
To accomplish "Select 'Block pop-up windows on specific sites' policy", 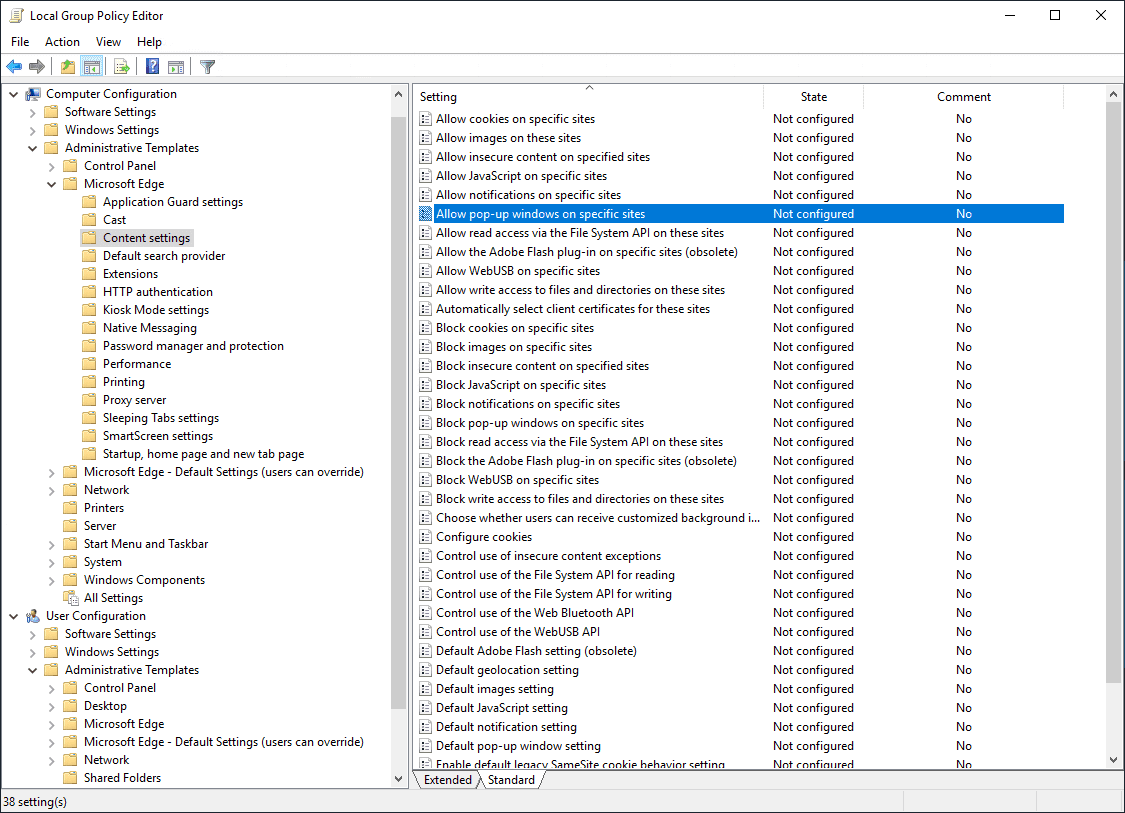I will coord(740,423).
